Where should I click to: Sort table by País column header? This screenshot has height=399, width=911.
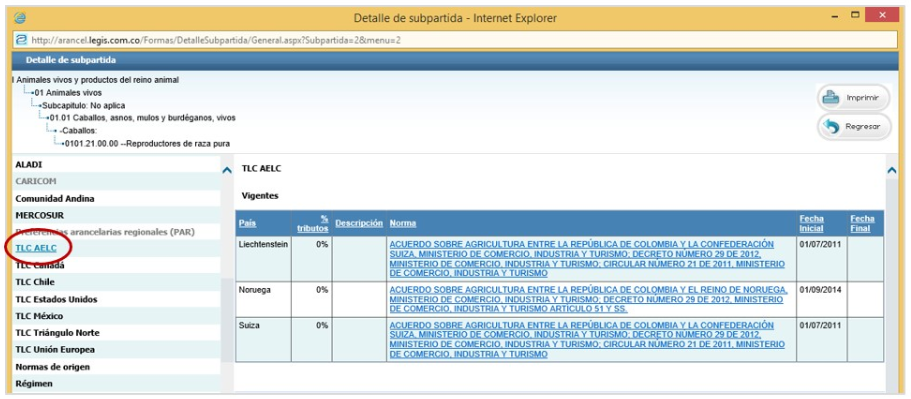point(247,224)
